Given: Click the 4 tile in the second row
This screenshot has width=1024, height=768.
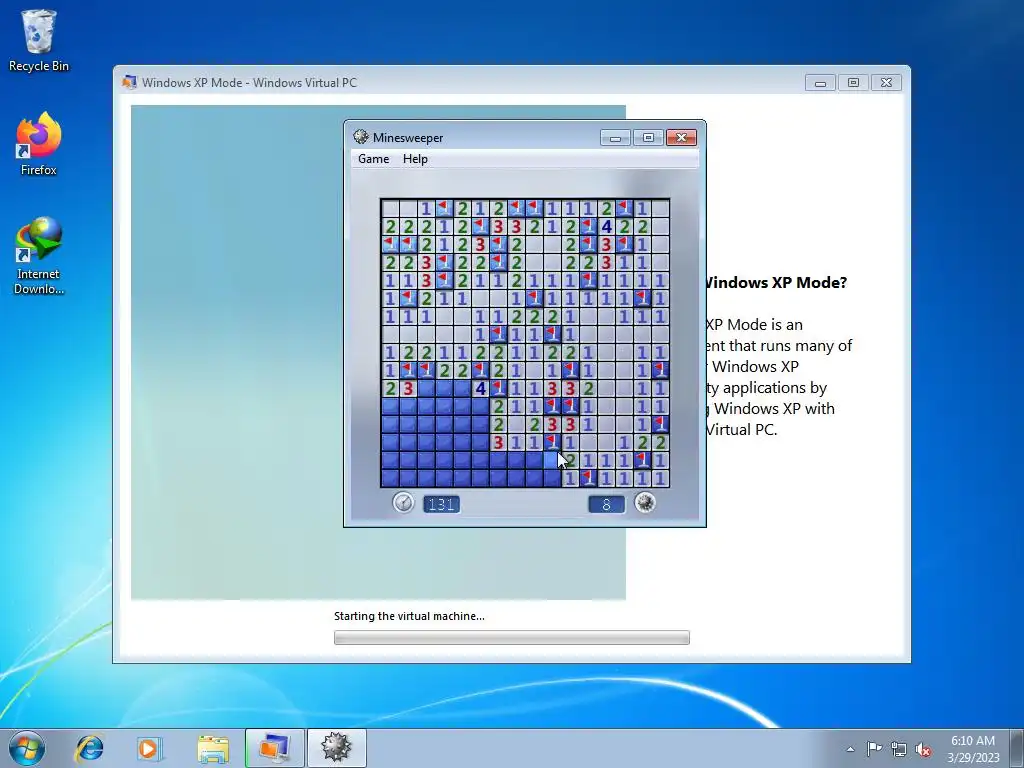Looking at the screenshot, I should (607, 227).
